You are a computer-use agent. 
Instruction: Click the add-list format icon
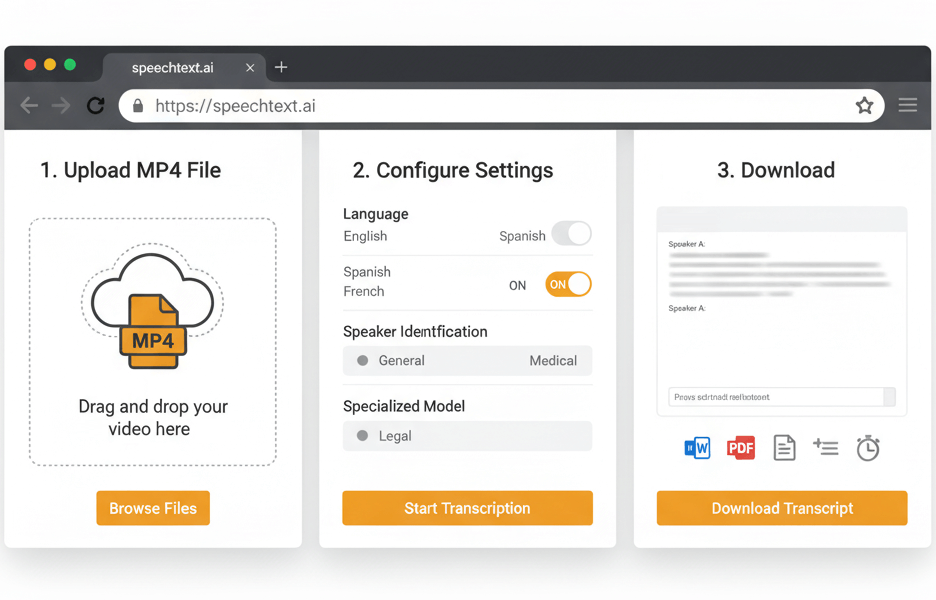pyautogui.click(x=826, y=448)
